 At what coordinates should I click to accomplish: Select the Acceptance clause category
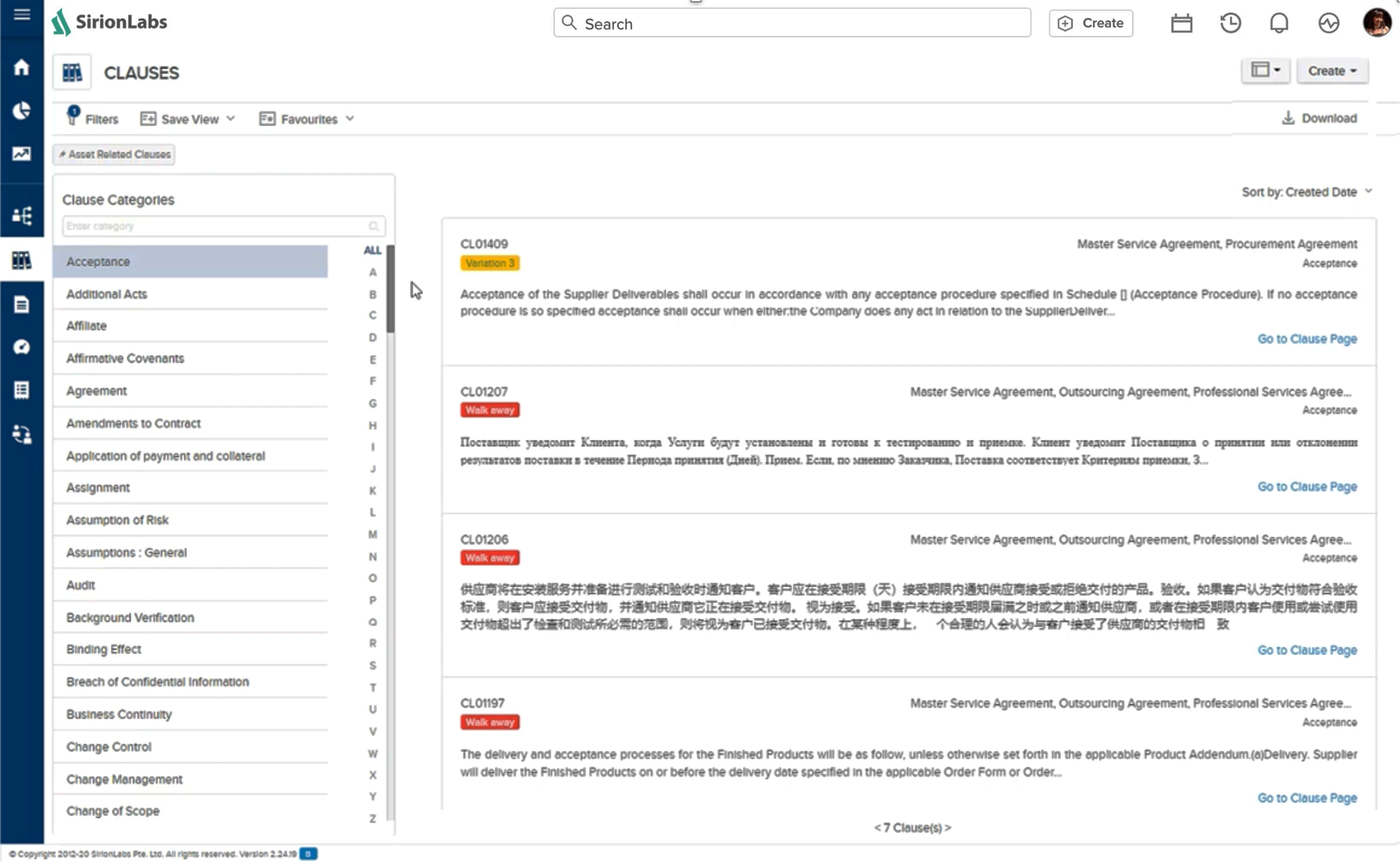tap(190, 261)
